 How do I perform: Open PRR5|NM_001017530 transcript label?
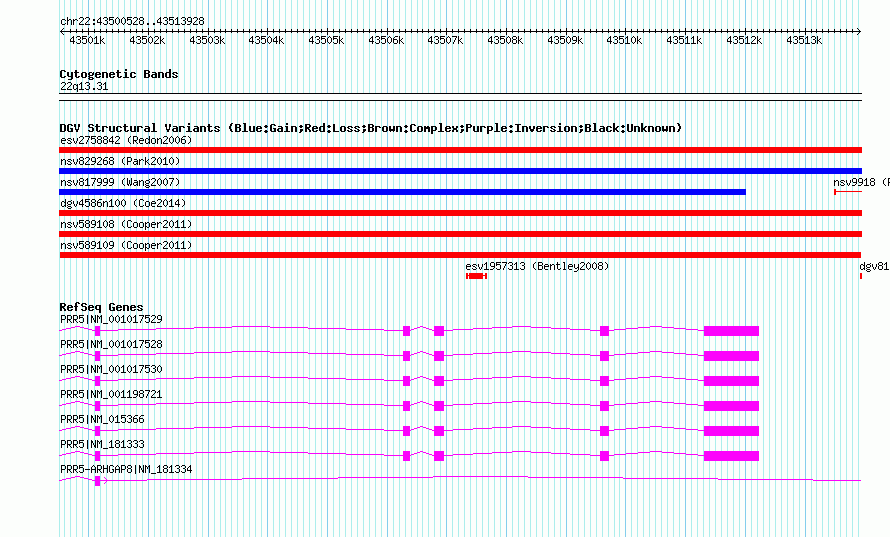pos(111,370)
